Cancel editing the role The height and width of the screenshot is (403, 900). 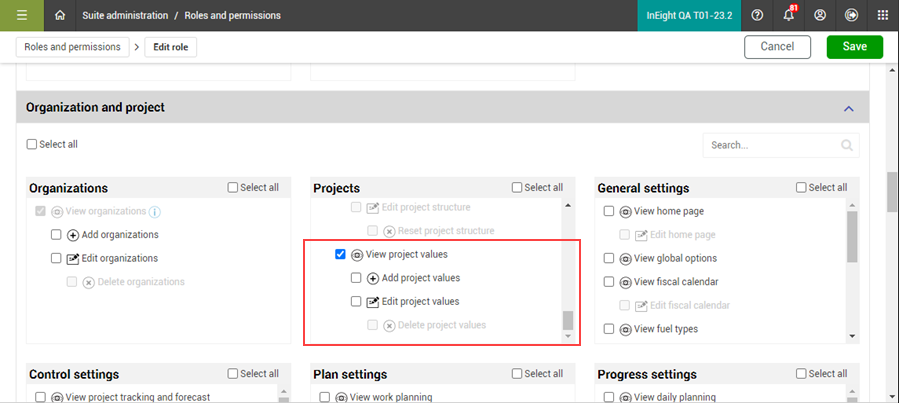click(x=777, y=47)
